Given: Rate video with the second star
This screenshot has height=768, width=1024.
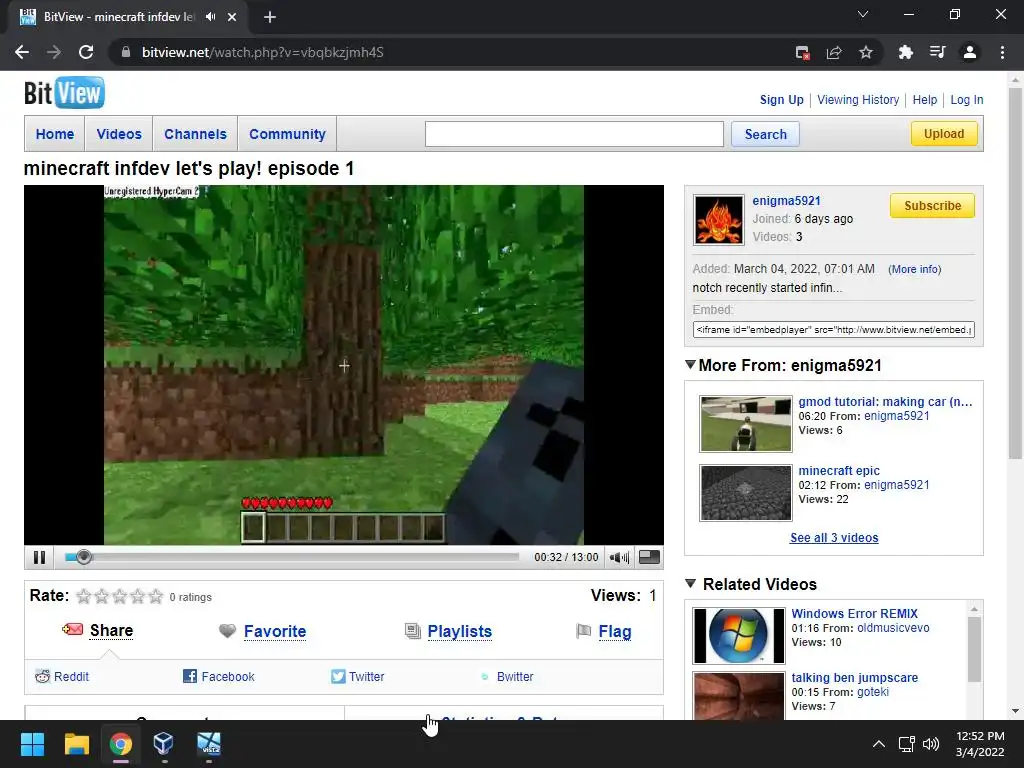Looking at the screenshot, I should [x=102, y=596].
